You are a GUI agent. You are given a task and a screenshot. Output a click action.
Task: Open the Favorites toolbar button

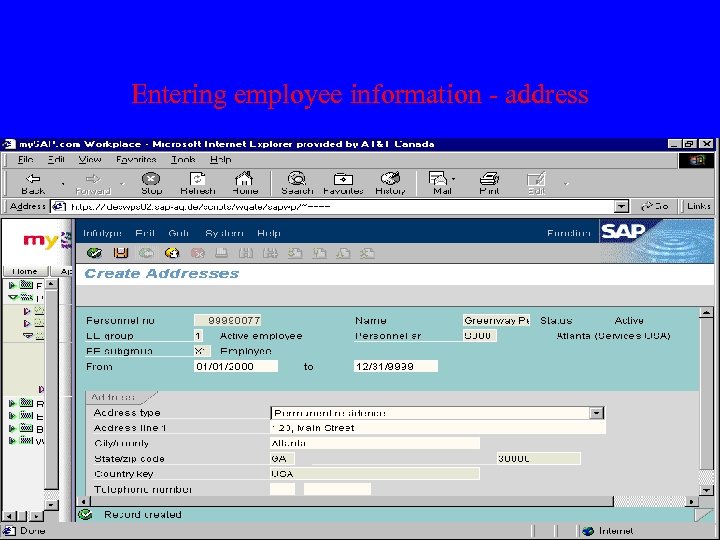pos(343,184)
